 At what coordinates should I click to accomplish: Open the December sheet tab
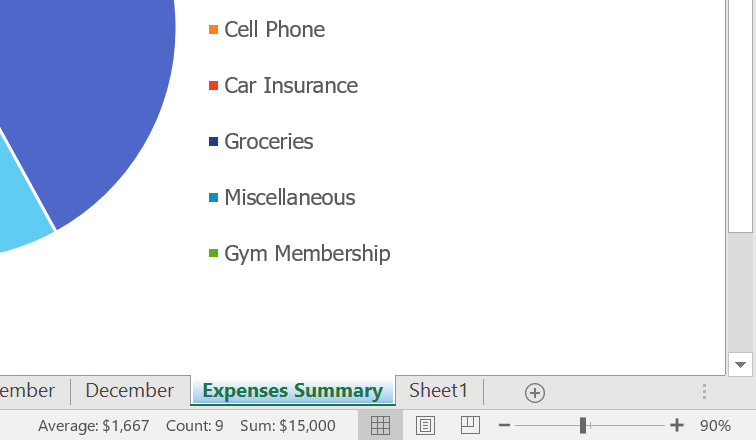tap(129, 391)
